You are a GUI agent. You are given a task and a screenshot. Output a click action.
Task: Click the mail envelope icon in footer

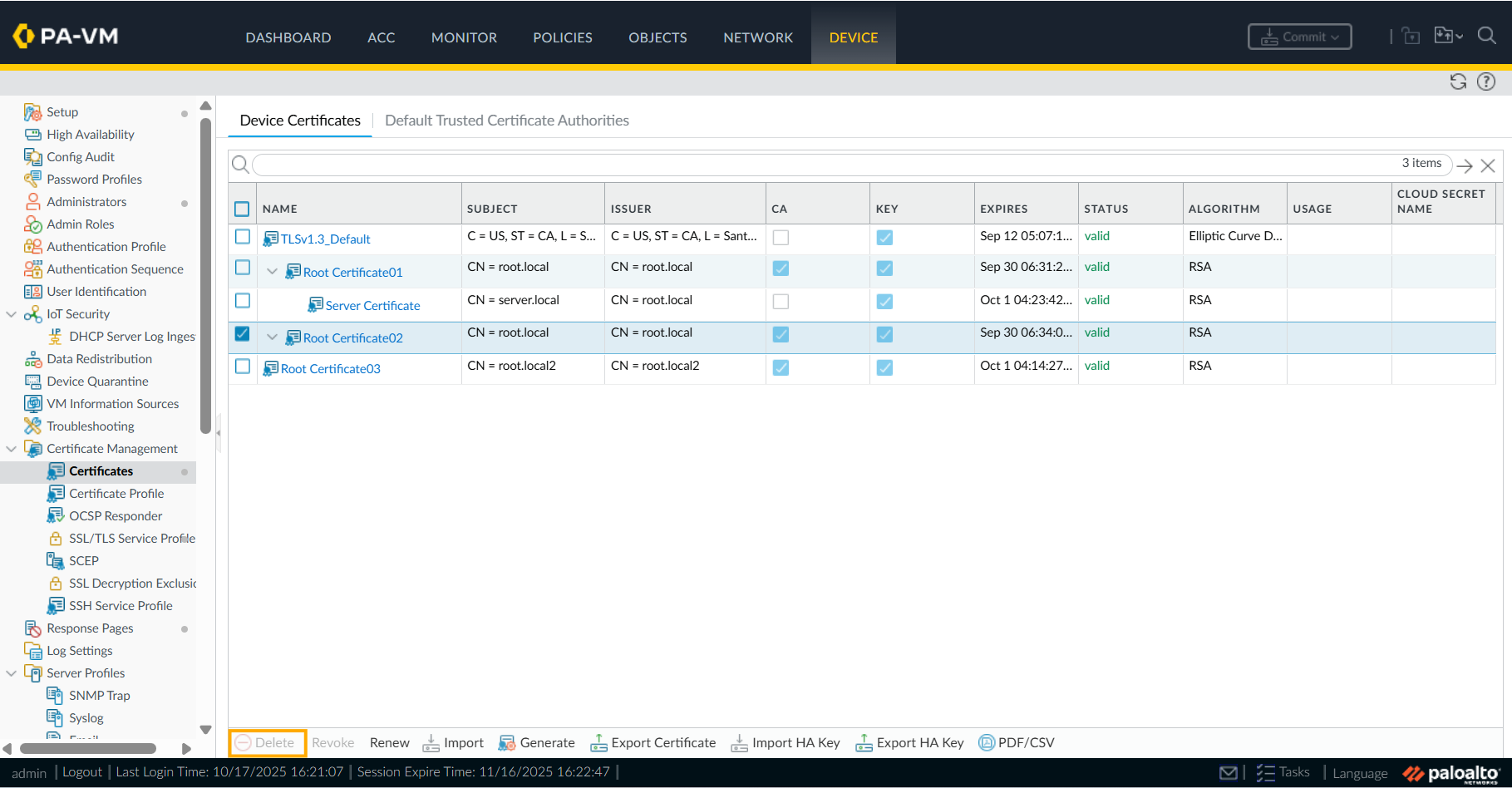coord(1228,773)
